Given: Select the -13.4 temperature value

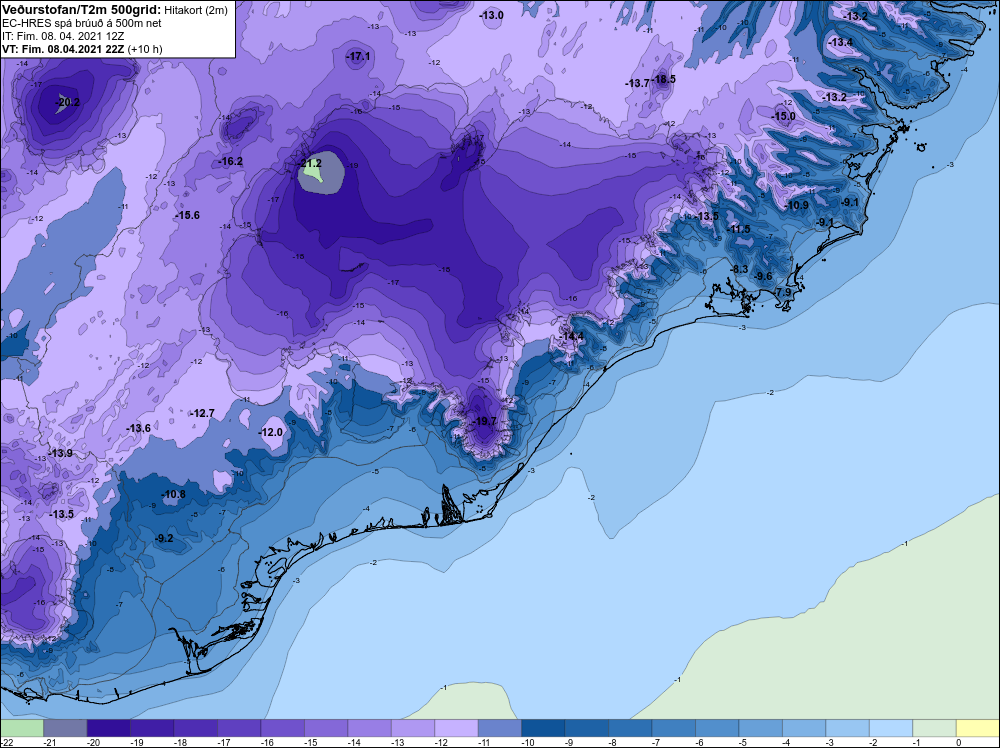Looking at the screenshot, I should pyautogui.click(x=841, y=43).
